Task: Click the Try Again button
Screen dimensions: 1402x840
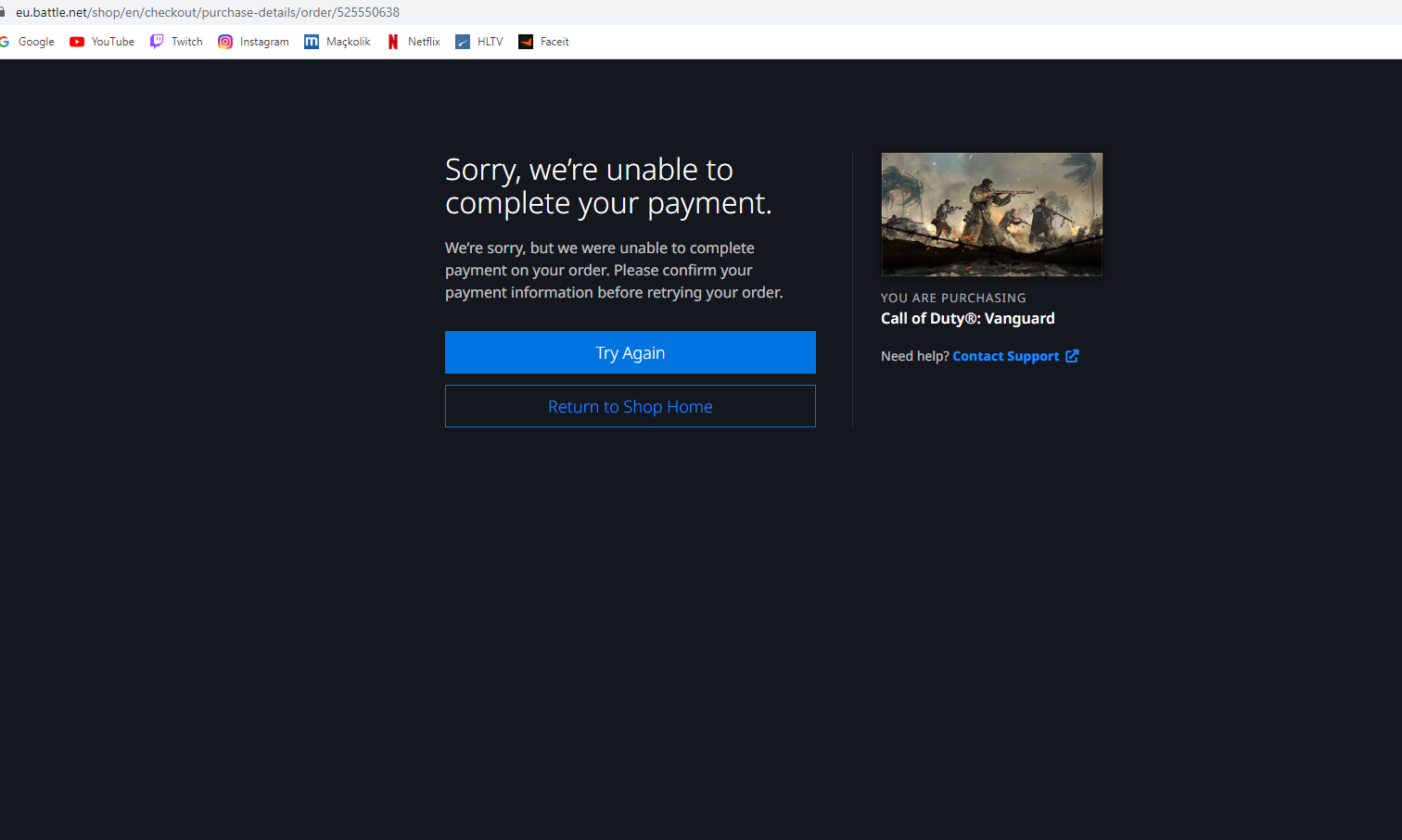Action: coord(631,352)
